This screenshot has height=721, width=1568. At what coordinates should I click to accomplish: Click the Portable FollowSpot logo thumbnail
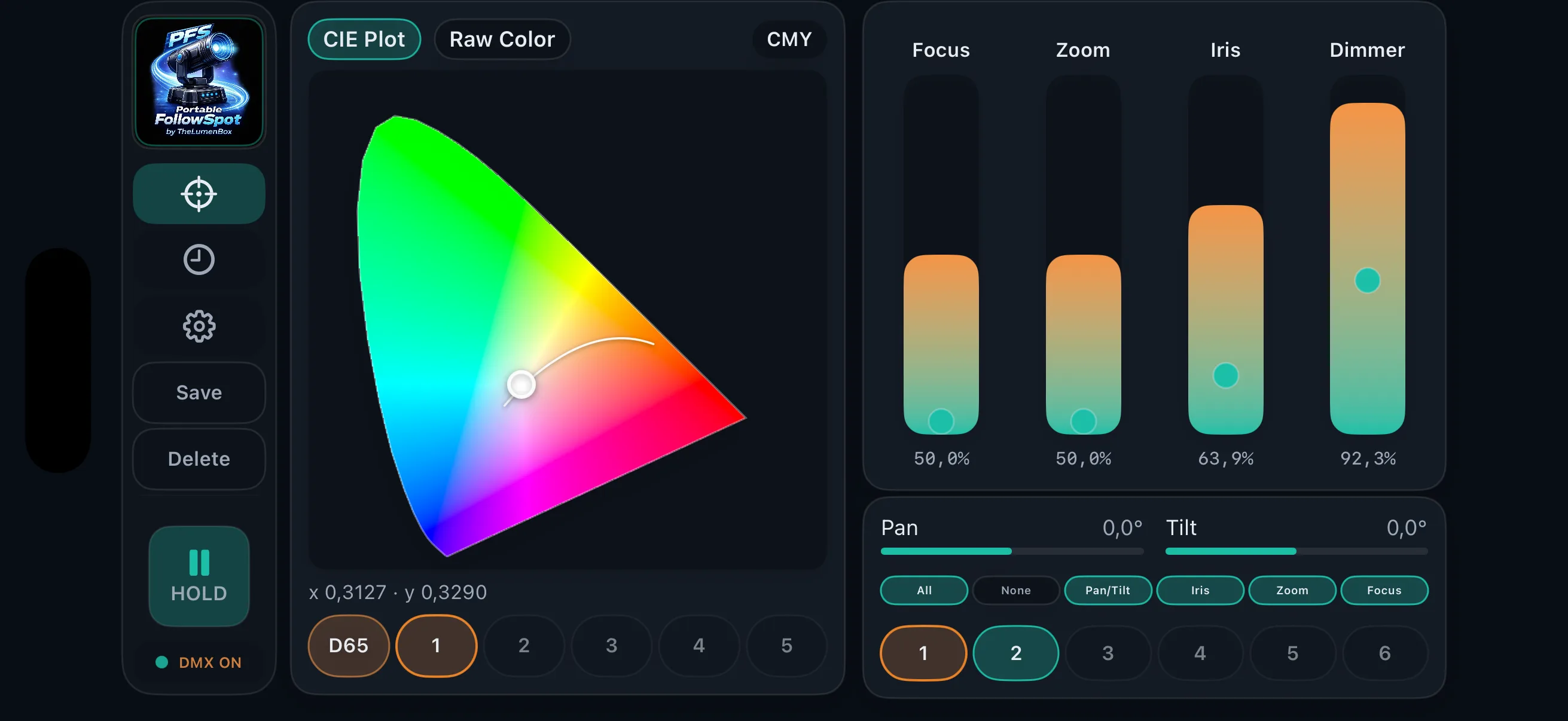coord(199,81)
